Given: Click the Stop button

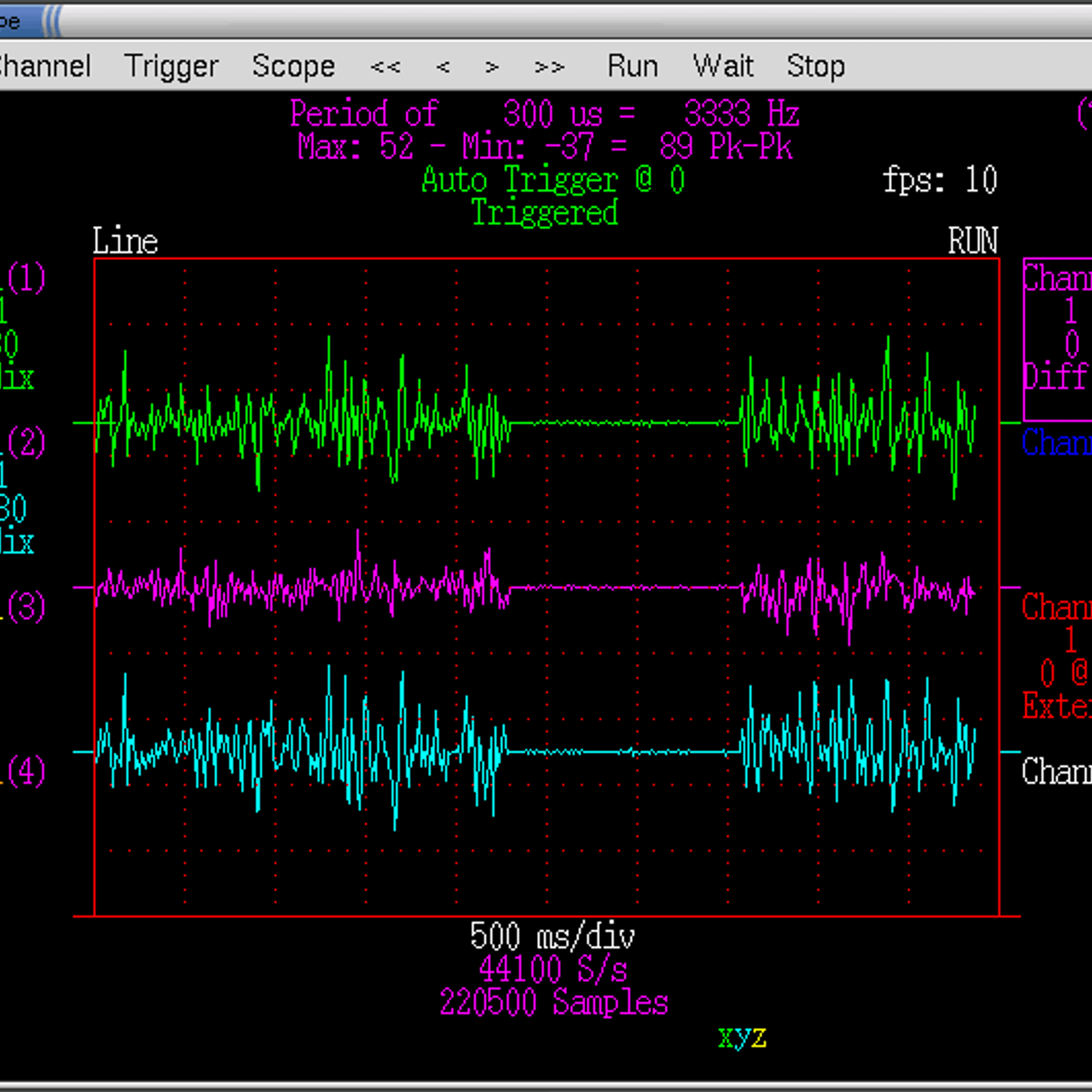Looking at the screenshot, I should click(x=816, y=67).
